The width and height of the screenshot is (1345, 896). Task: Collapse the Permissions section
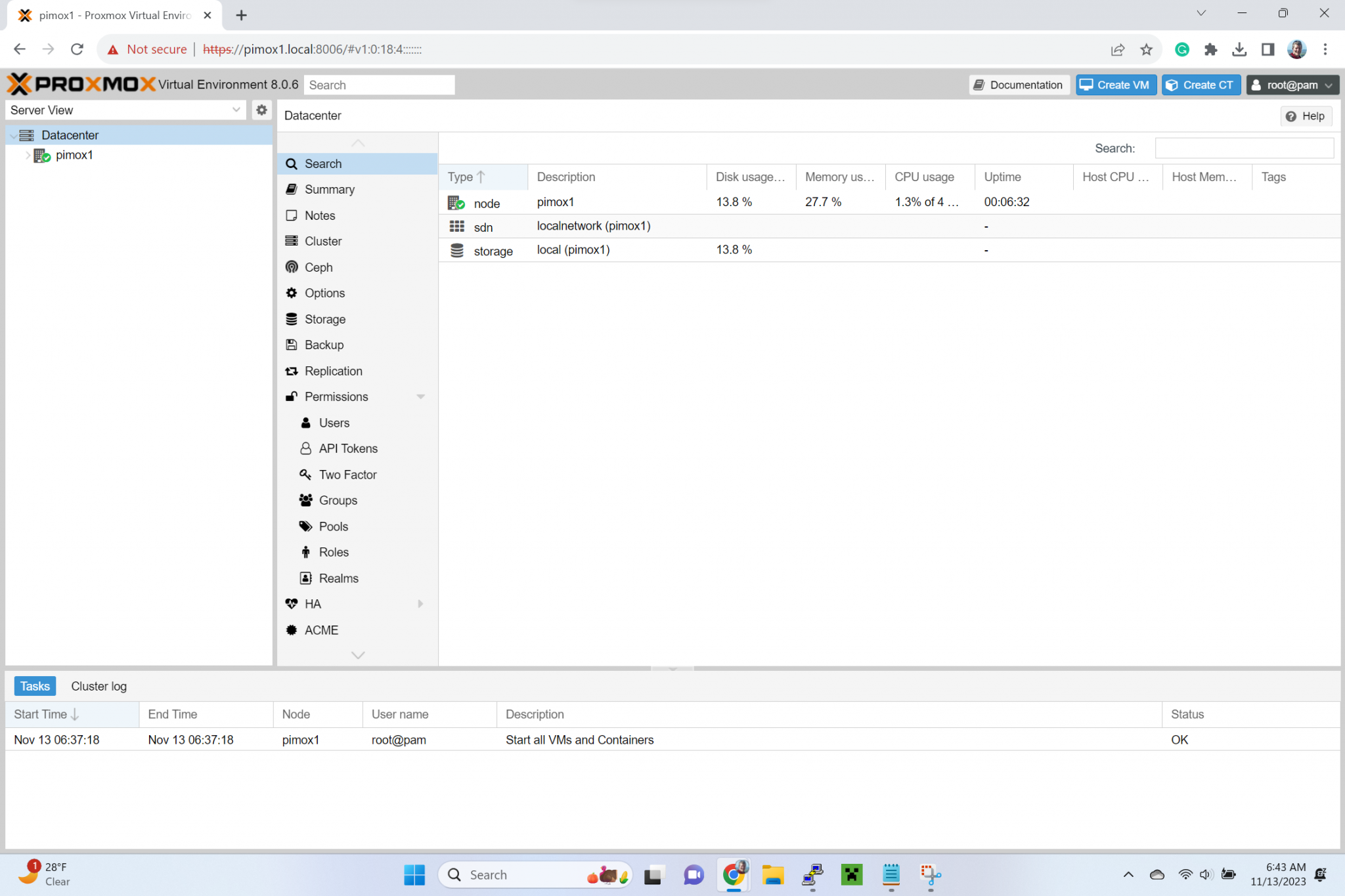click(421, 396)
